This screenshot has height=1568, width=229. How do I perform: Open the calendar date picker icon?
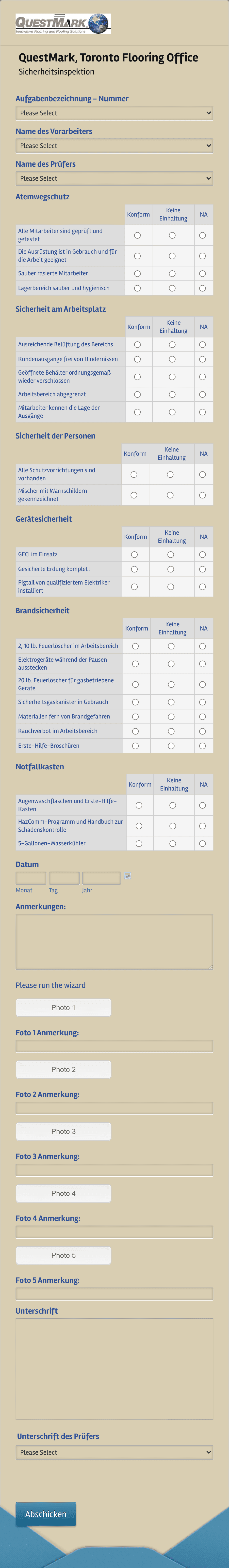(x=127, y=877)
